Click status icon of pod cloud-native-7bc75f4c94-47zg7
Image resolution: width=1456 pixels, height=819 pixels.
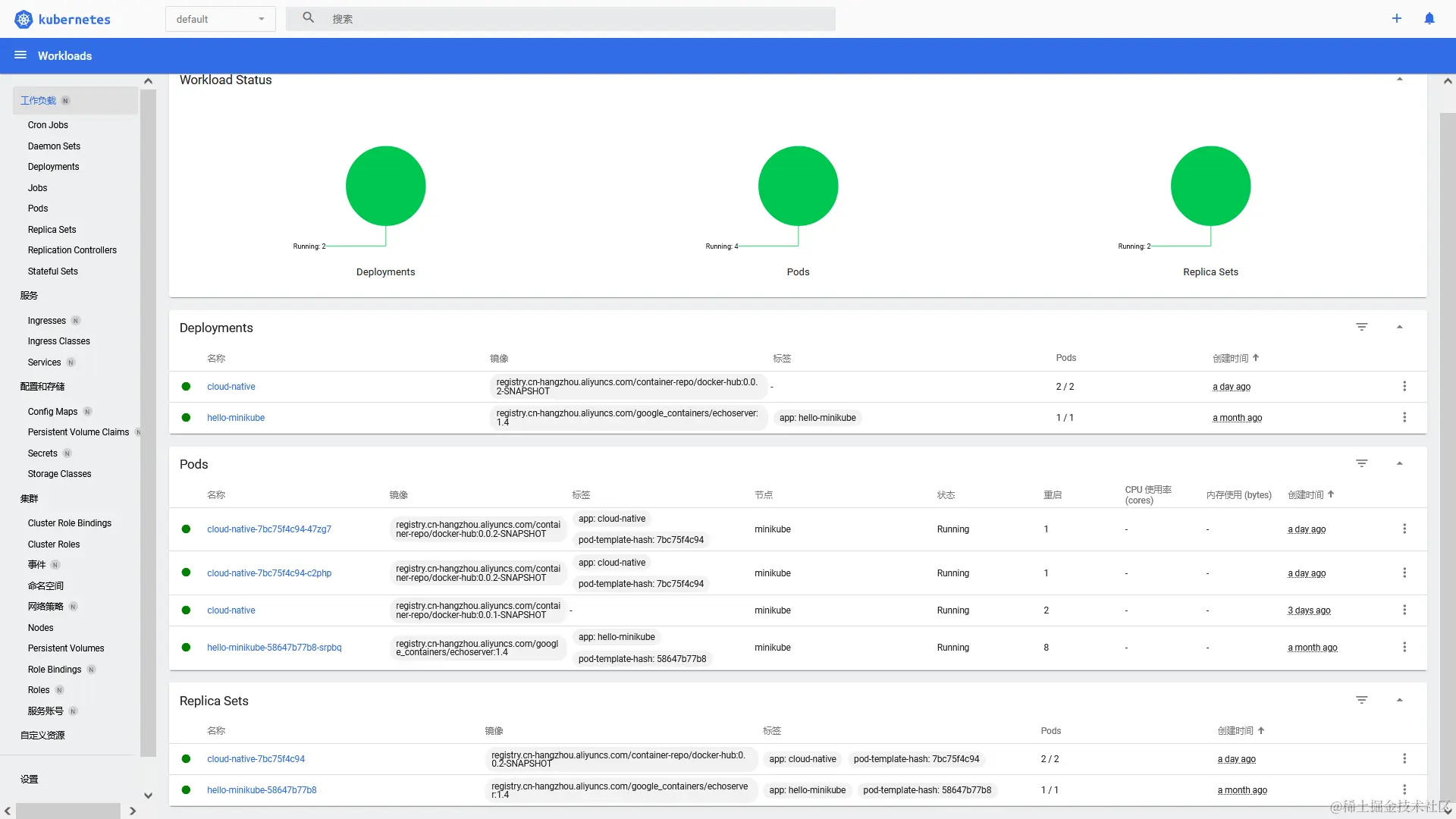click(x=186, y=529)
